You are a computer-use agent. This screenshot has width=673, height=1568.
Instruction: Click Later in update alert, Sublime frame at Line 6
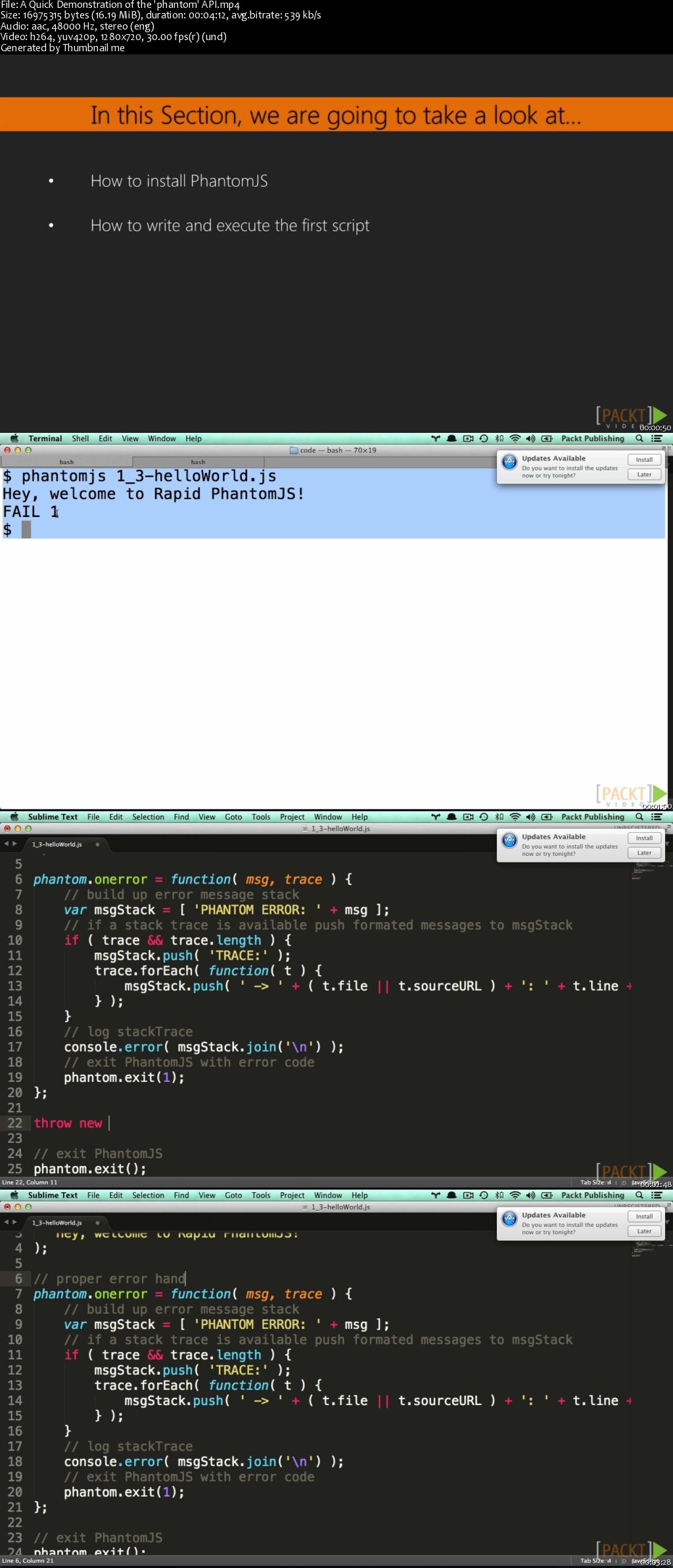pyautogui.click(x=644, y=1231)
